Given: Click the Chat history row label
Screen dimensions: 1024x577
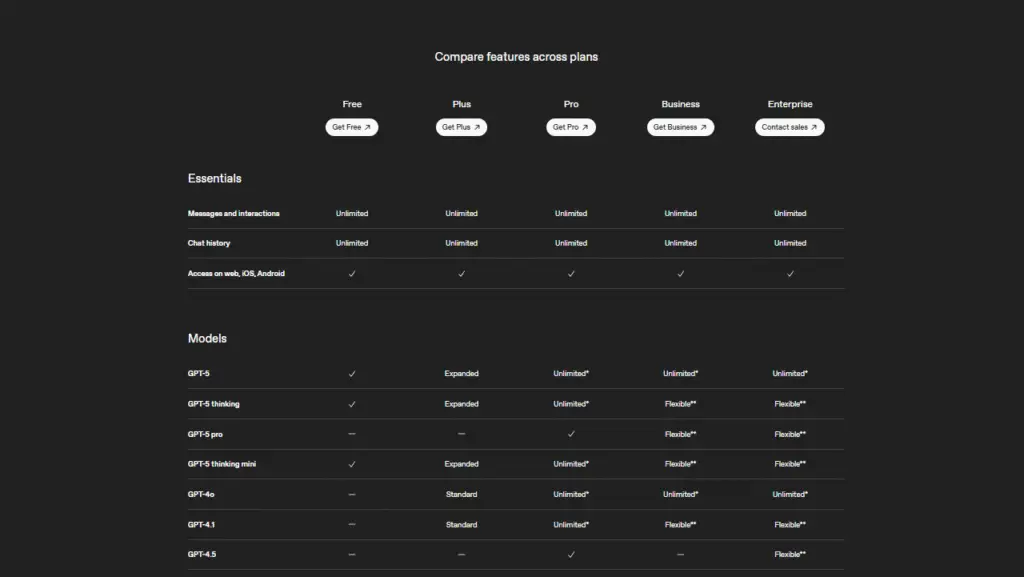Looking at the screenshot, I should [209, 243].
